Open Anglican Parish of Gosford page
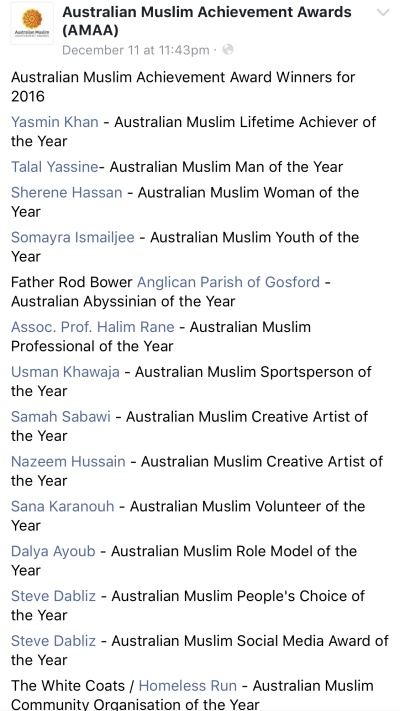Image resolution: width=400 pixels, height=711 pixels. [229, 282]
